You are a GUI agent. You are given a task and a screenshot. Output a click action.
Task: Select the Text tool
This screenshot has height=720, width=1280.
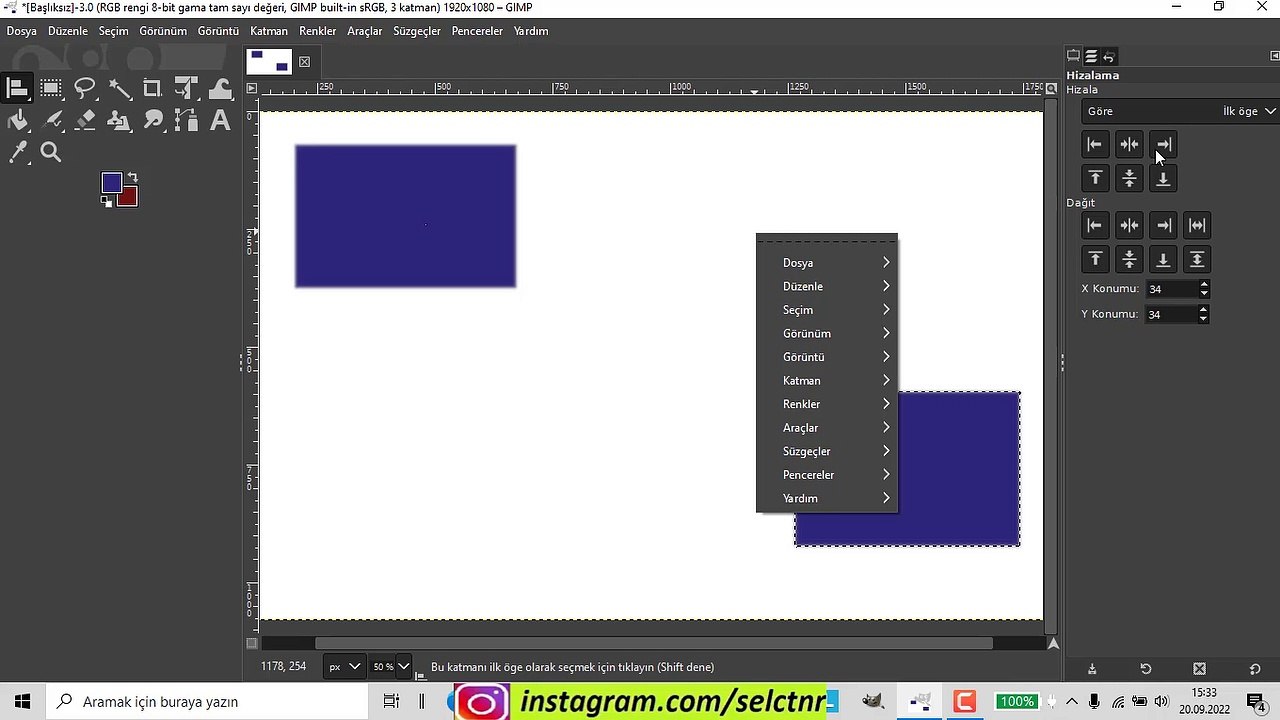coord(220,121)
